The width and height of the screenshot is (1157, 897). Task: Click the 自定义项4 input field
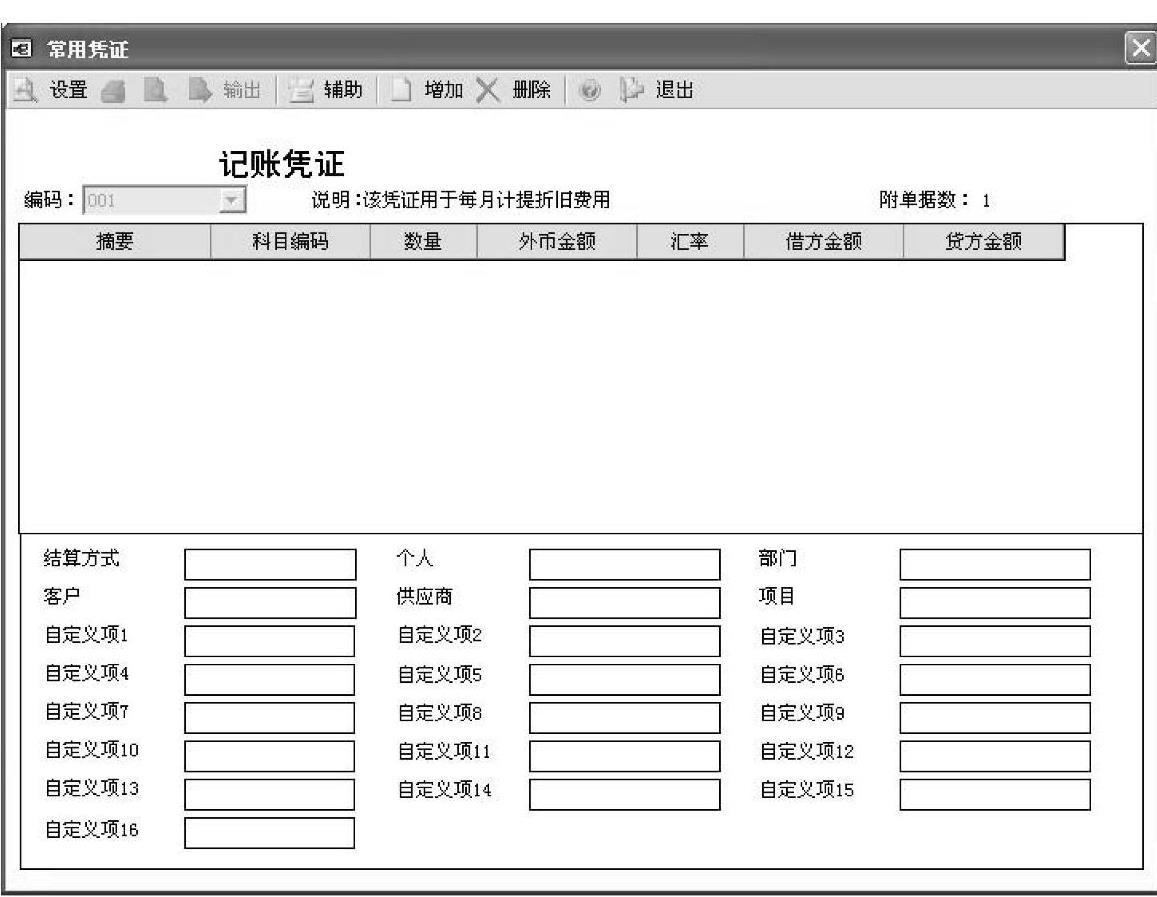[x=269, y=679]
